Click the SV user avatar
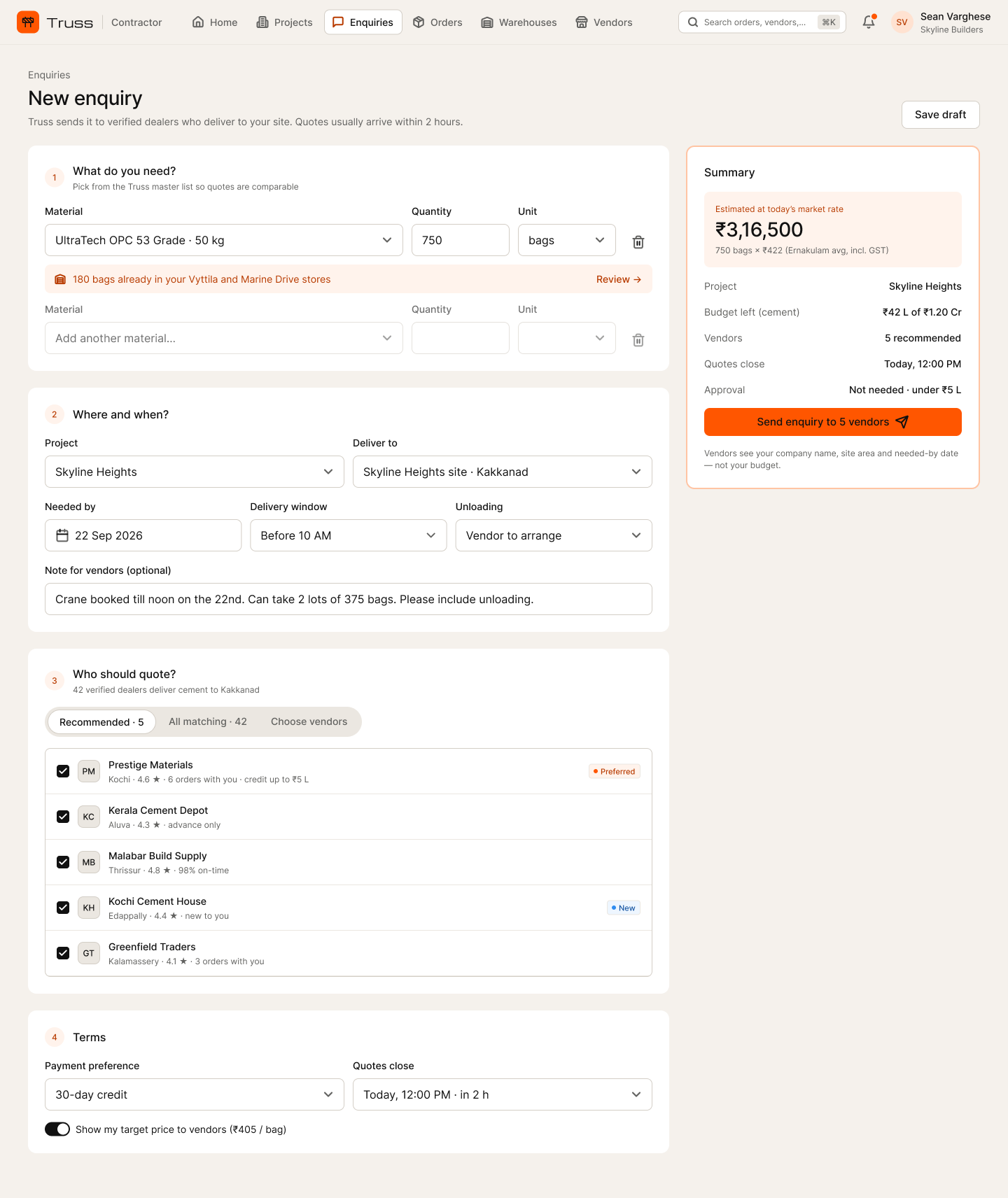Viewport: 1008px width, 1198px height. (x=902, y=22)
